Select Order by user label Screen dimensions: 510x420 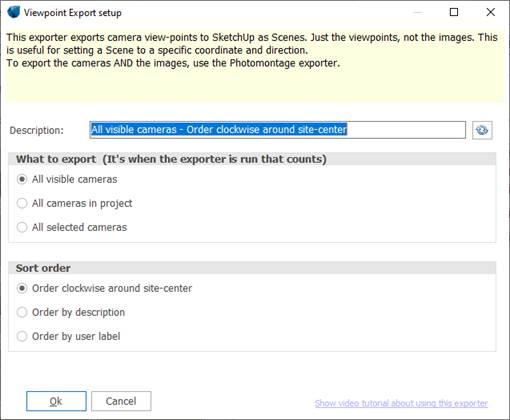pyautogui.click(x=68, y=336)
